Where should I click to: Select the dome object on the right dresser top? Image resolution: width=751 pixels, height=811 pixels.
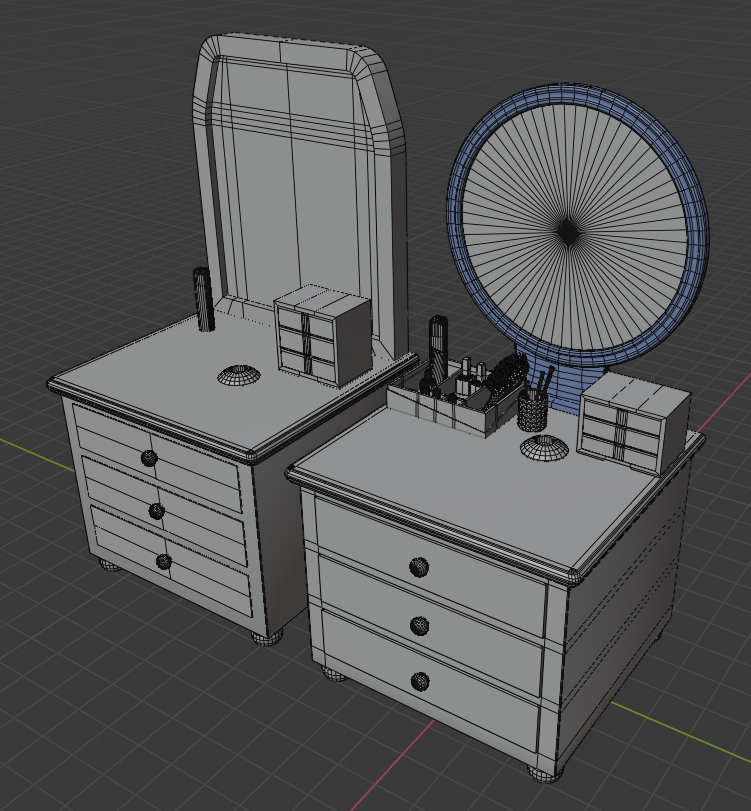(544, 447)
